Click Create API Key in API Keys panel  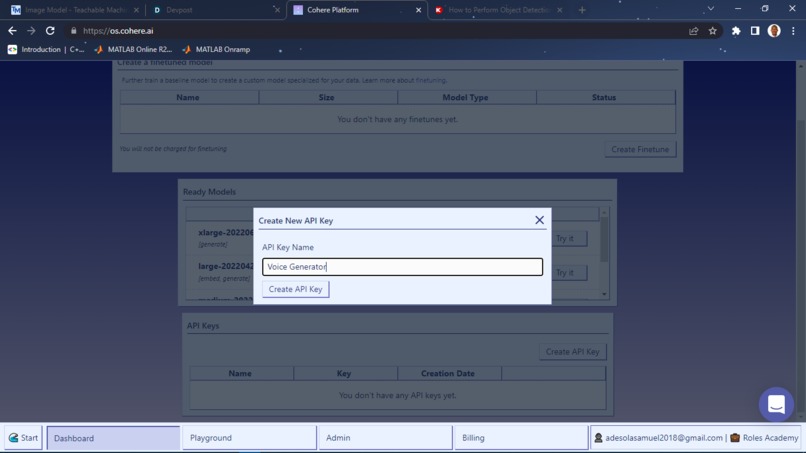pos(572,352)
